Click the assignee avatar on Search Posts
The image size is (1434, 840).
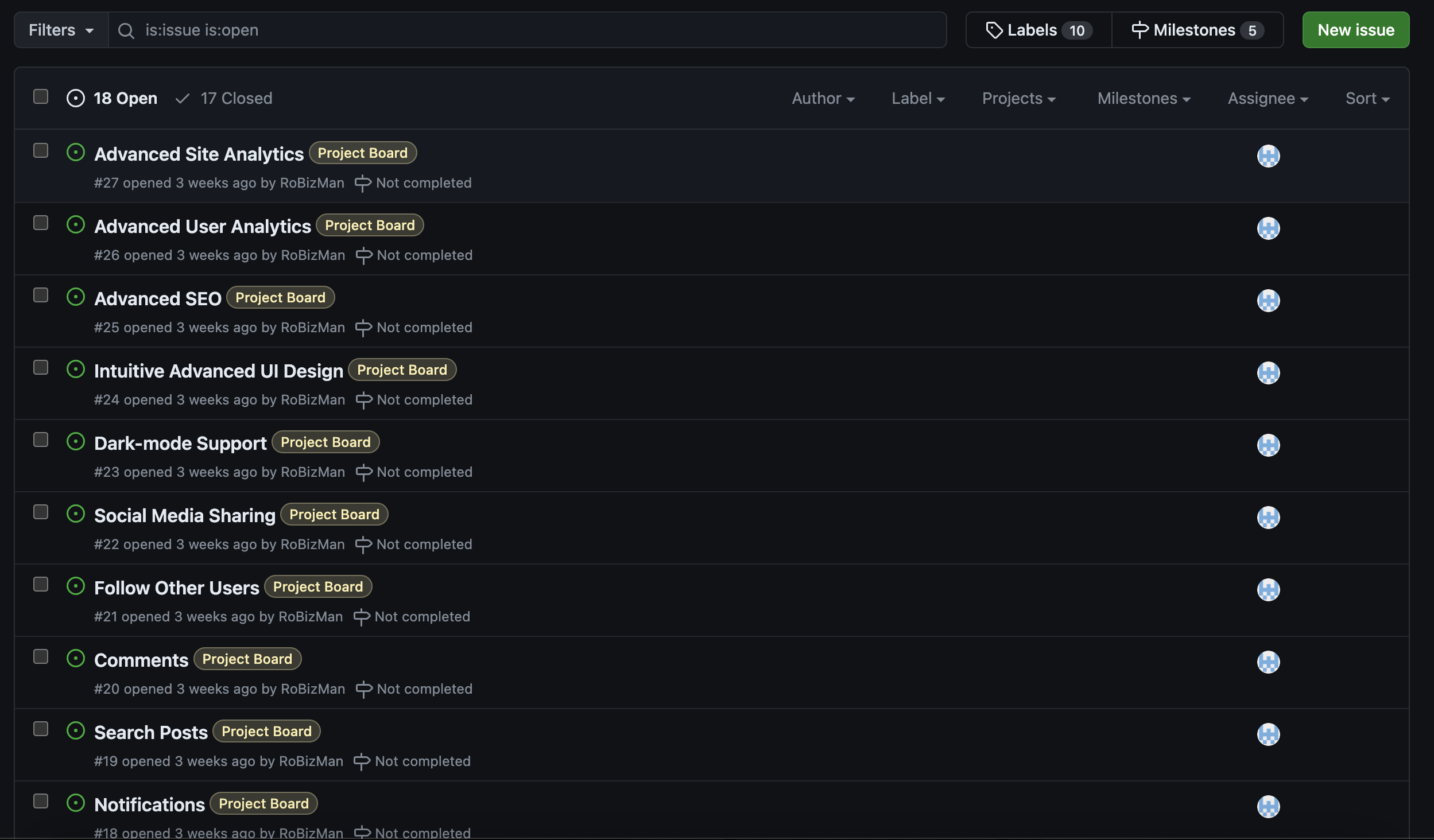(x=1268, y=734)
